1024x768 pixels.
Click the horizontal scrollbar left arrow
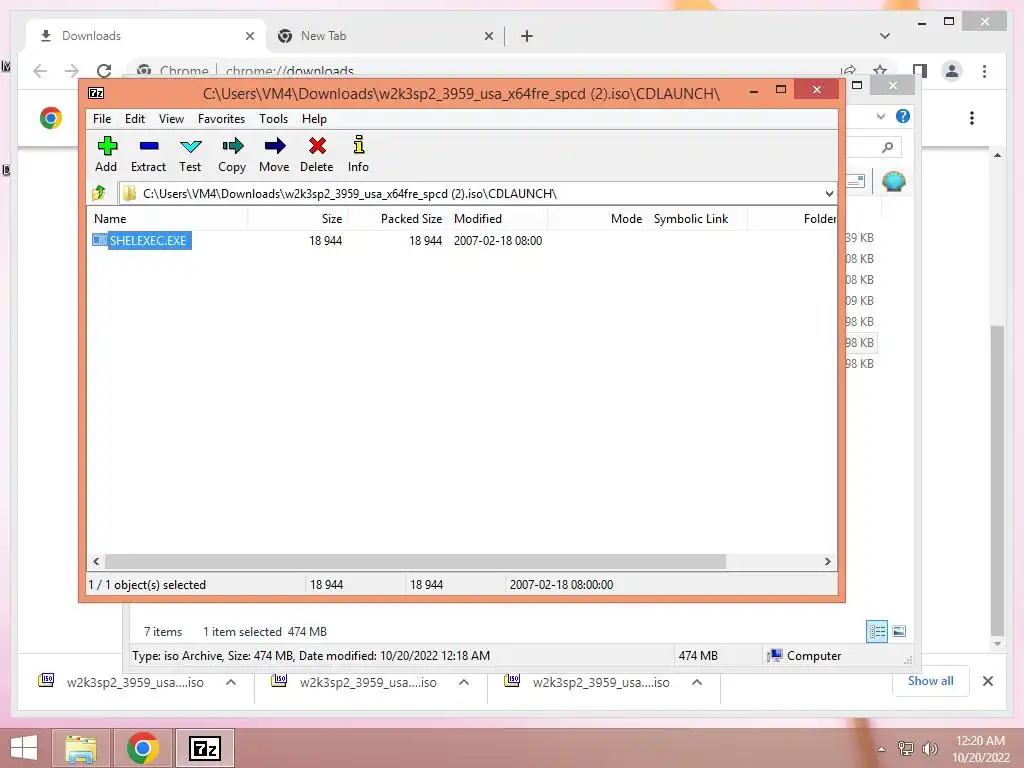coord(96,562)
